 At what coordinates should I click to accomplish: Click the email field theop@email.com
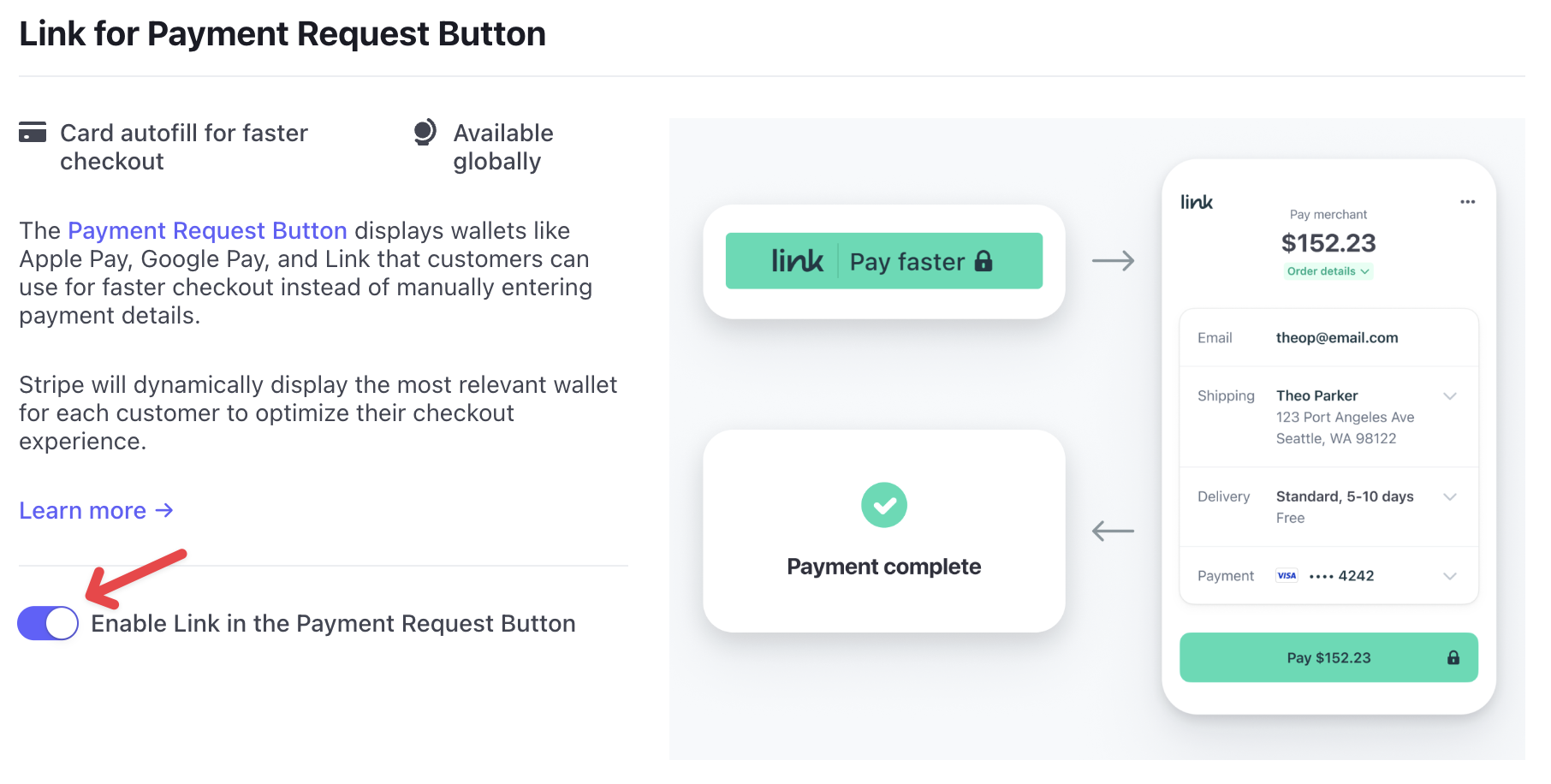click(x=1336, y=338)
